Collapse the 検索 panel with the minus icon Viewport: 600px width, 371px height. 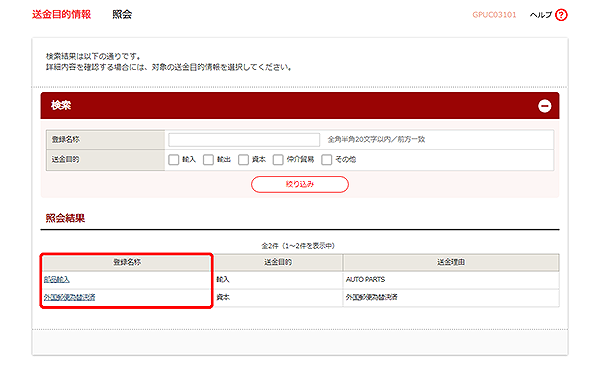[x=545, y=106]
